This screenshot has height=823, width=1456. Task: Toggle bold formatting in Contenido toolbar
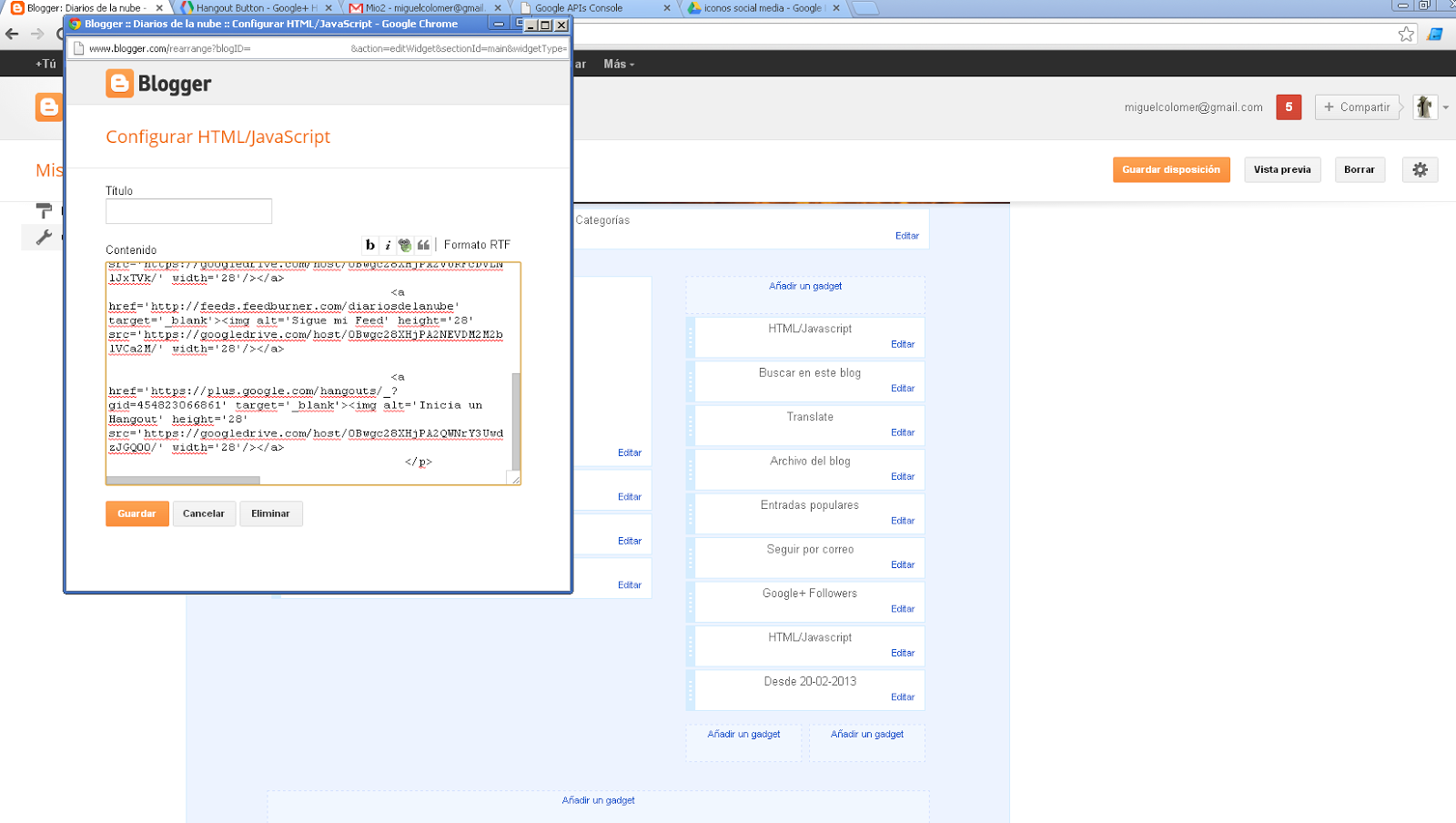370,245
